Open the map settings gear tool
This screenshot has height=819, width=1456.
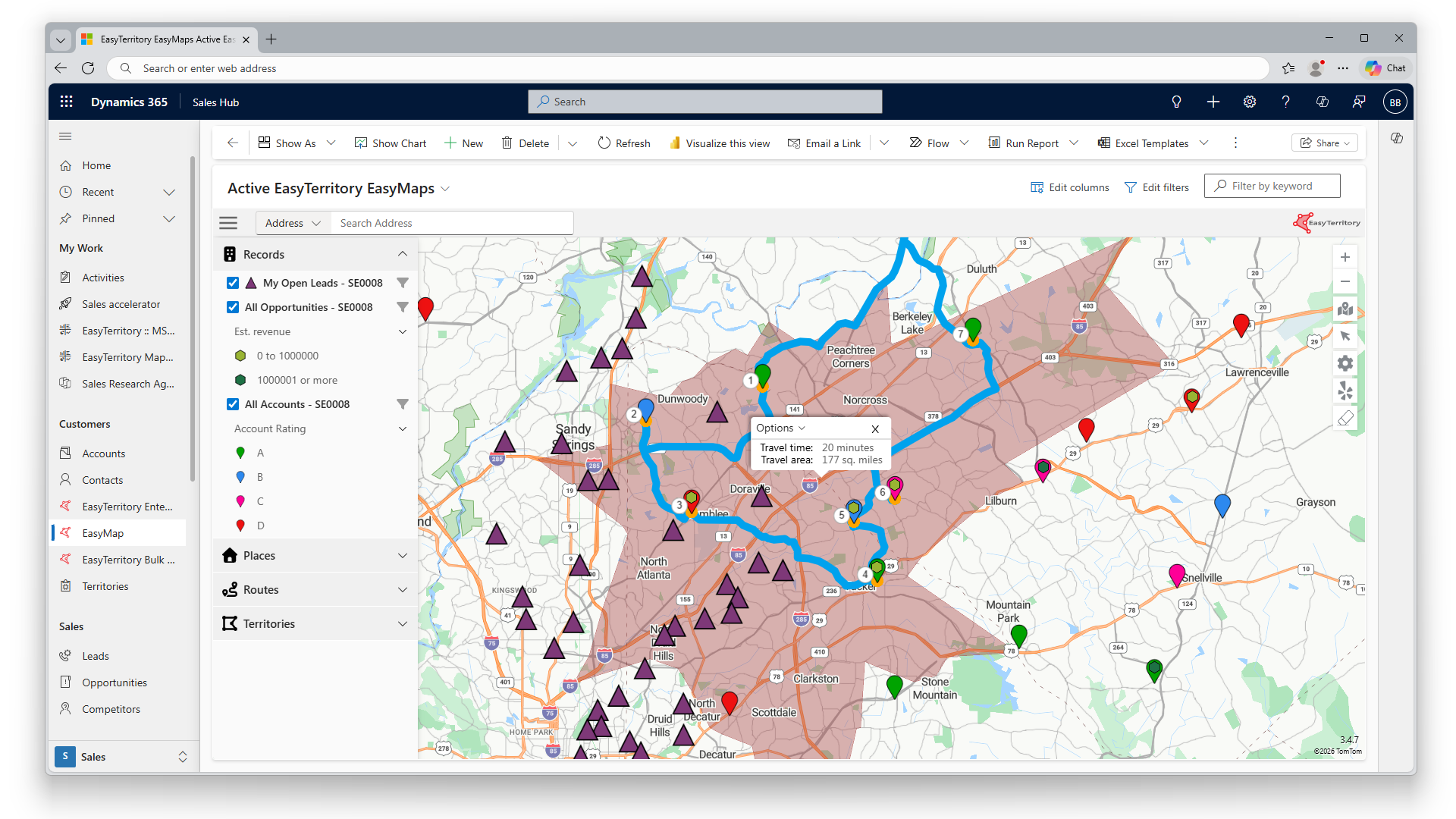[x=1345, y=363]
